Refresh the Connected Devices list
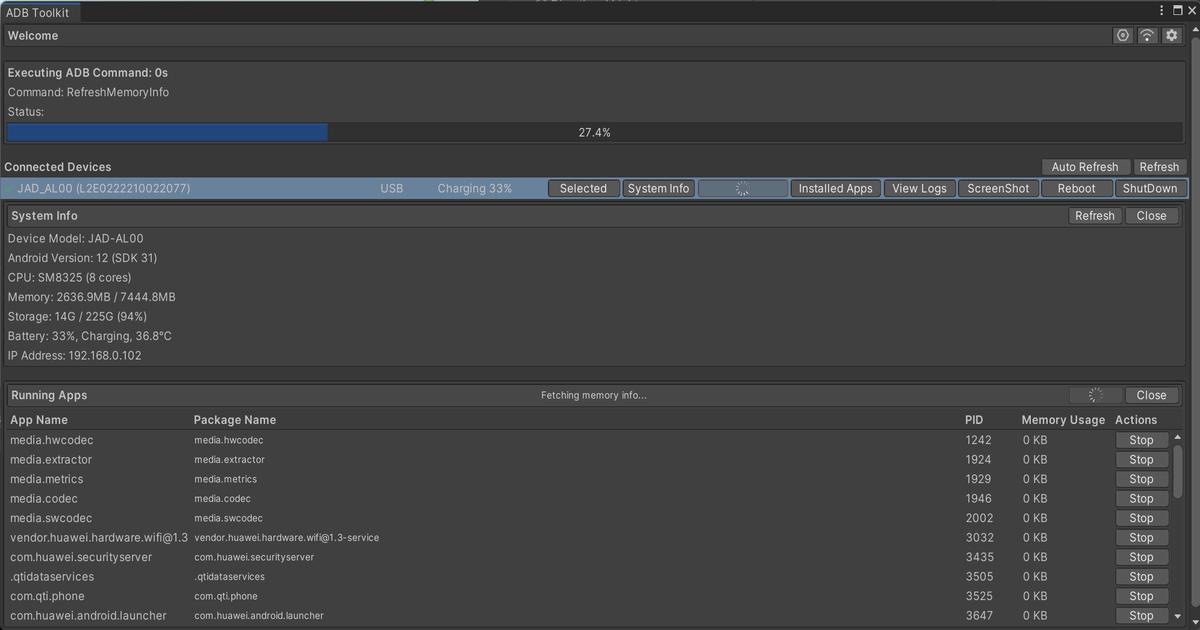 [x=1159, y=167]
